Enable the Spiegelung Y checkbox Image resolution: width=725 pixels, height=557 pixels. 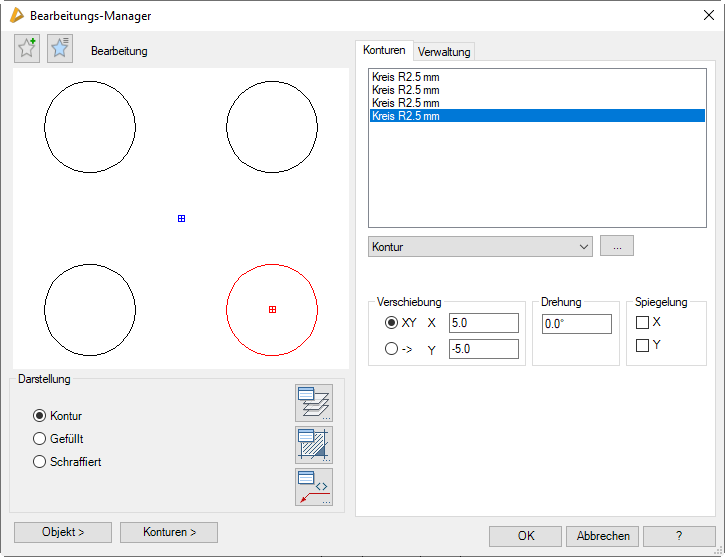click(x=643, y=346)
